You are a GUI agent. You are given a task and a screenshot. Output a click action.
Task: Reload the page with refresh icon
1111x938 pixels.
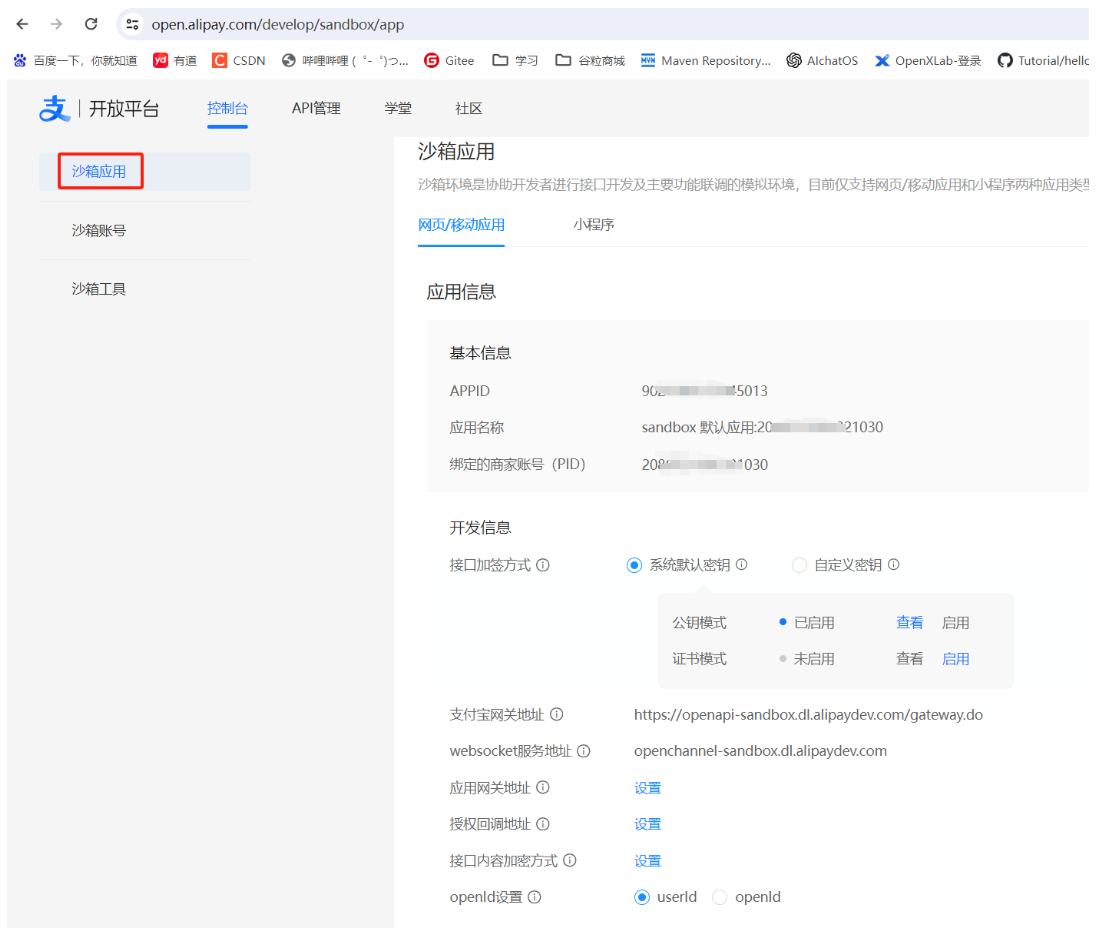coord(91,24)
